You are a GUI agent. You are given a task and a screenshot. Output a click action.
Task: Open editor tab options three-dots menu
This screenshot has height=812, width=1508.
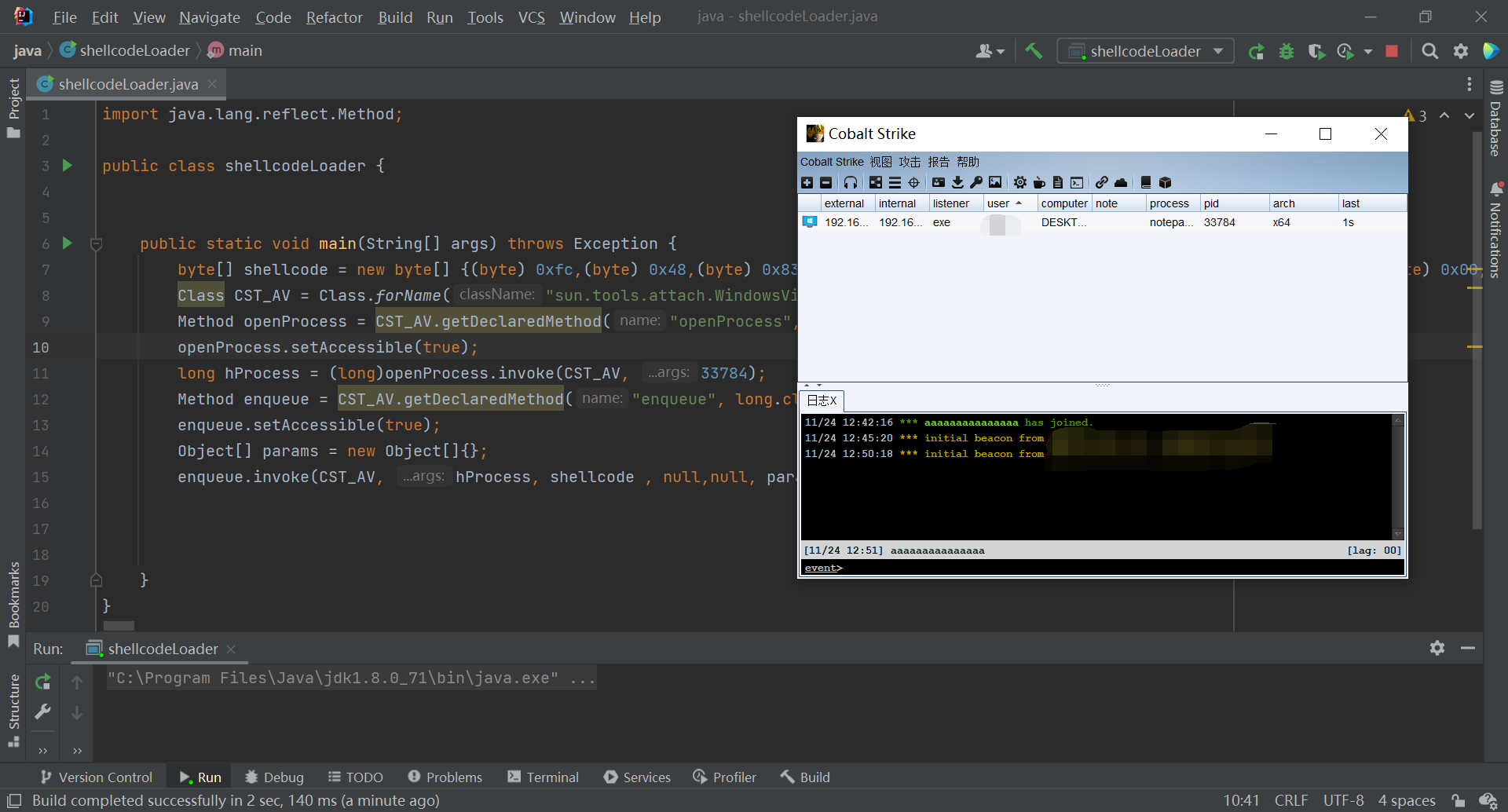(1470, 84)
